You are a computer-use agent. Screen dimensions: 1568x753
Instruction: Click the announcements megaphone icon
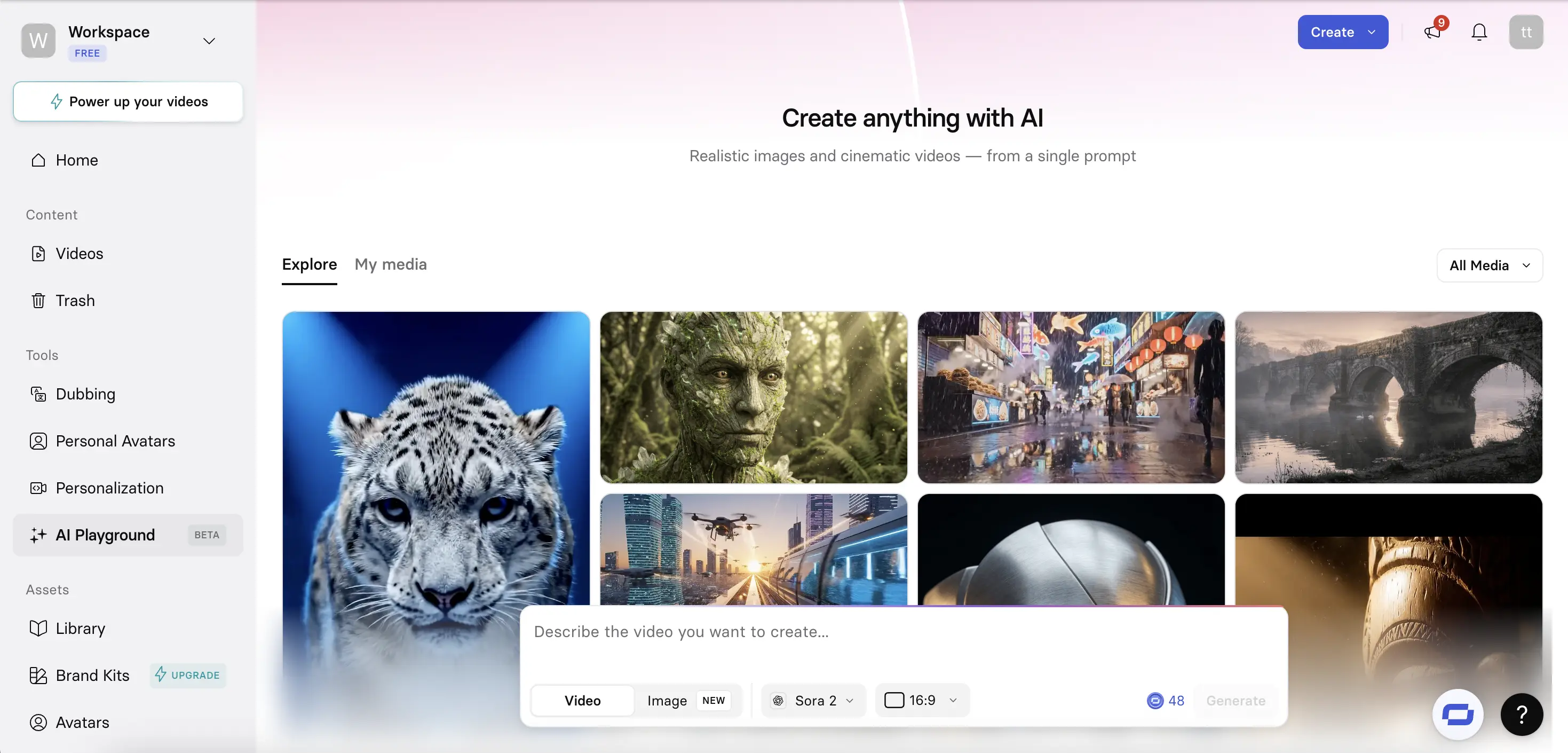[1432, 32]
